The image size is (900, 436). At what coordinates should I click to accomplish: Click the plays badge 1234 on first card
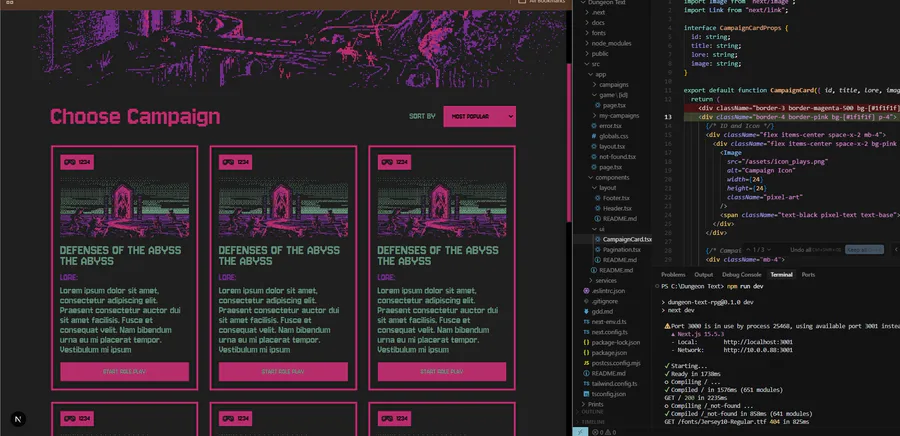(x=77, y=162)
